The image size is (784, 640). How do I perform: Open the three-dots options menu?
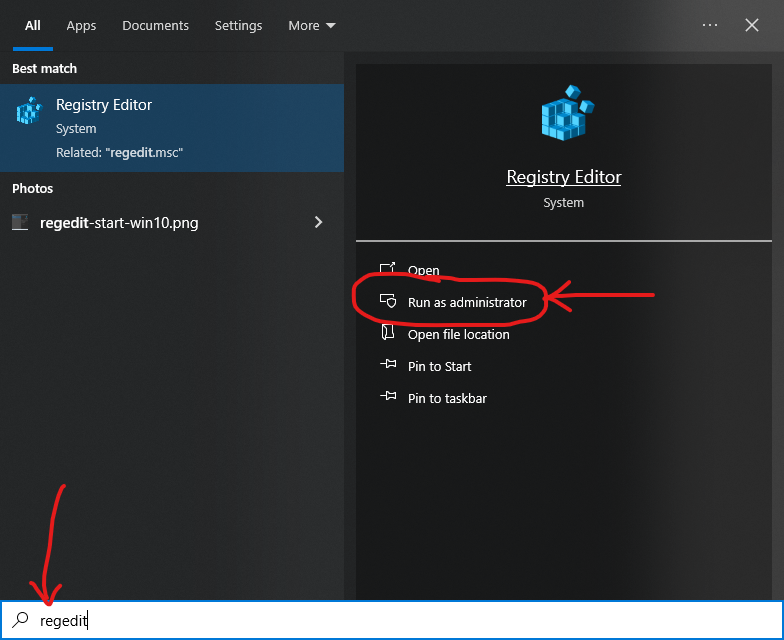(x=710, y=25)
